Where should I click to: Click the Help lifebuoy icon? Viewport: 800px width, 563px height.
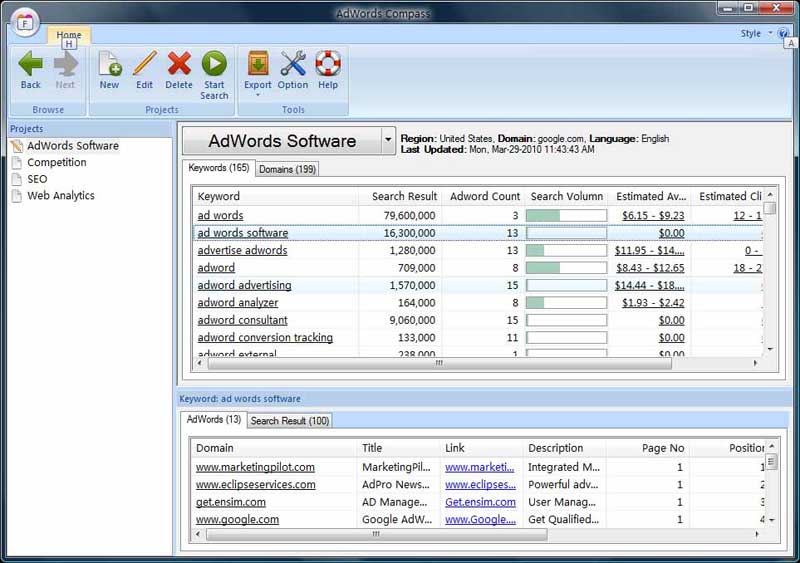pyautogui.click(x=328, y=64)
